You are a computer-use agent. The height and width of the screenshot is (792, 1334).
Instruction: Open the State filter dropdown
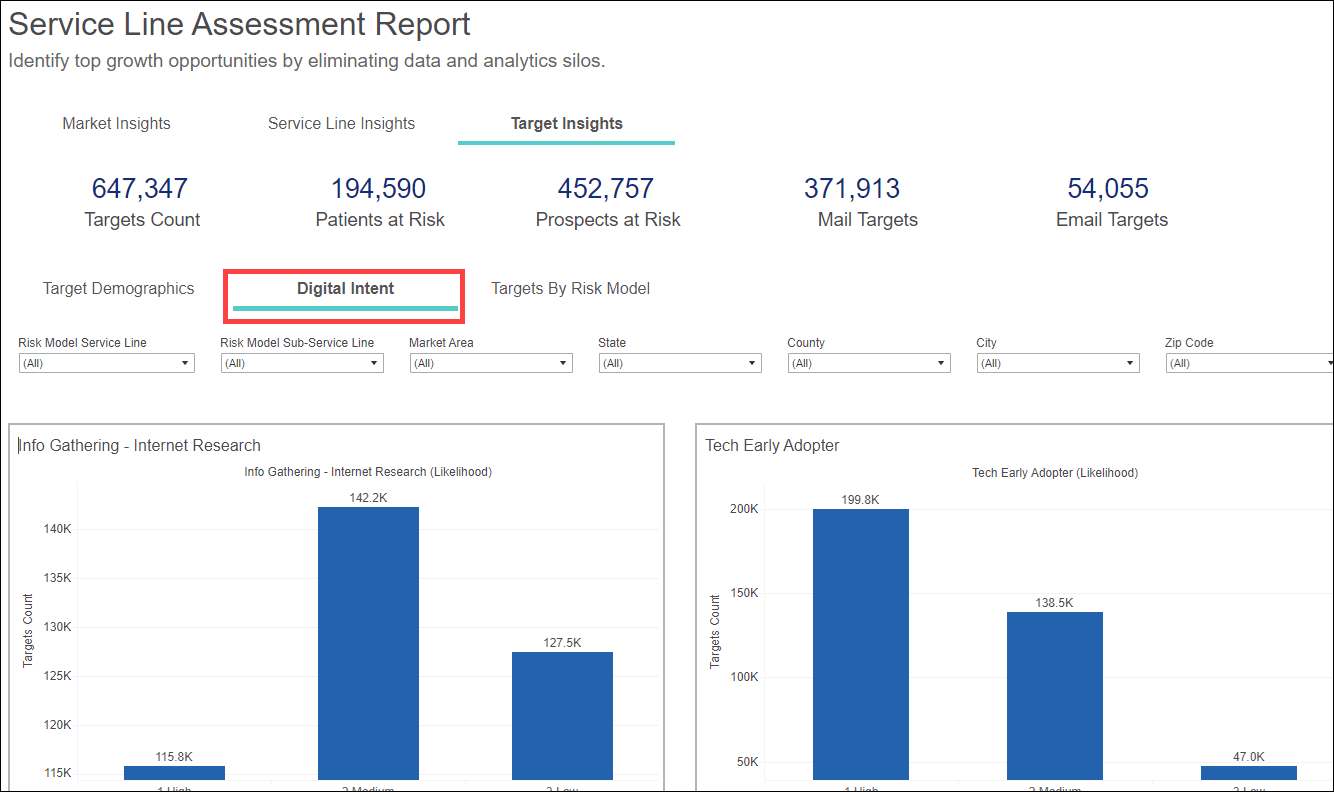(680, 364)
